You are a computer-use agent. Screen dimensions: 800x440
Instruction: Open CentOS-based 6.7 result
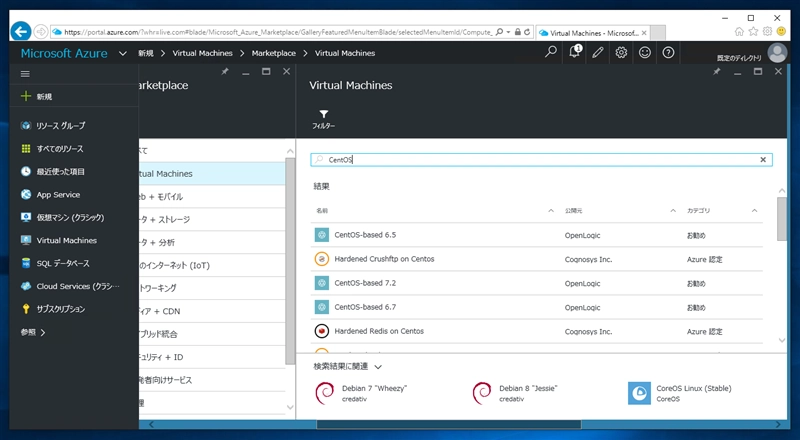537,307
